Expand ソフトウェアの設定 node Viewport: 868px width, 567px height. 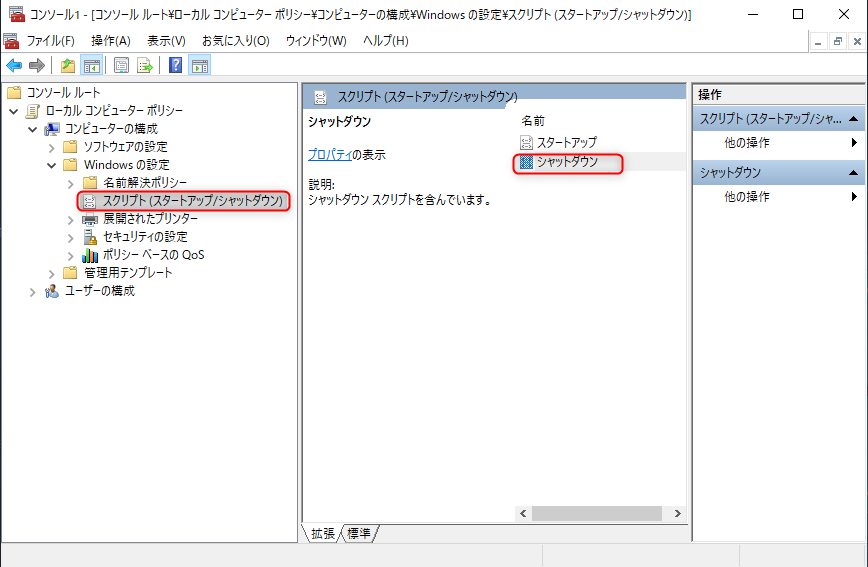[51, 148]
